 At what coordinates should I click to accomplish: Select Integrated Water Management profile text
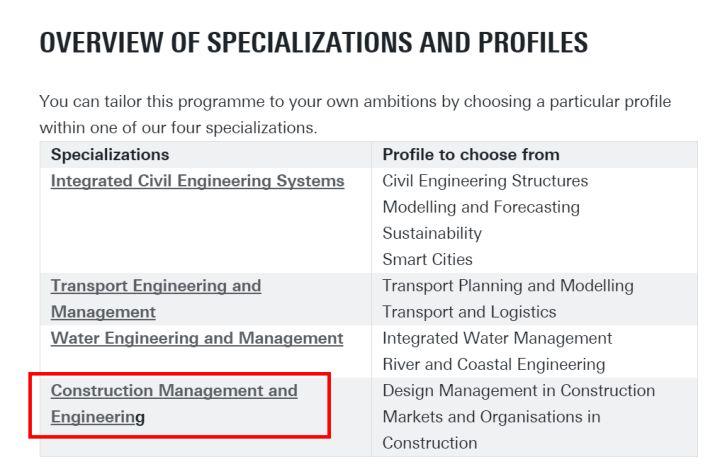click(x=497, y=338)
